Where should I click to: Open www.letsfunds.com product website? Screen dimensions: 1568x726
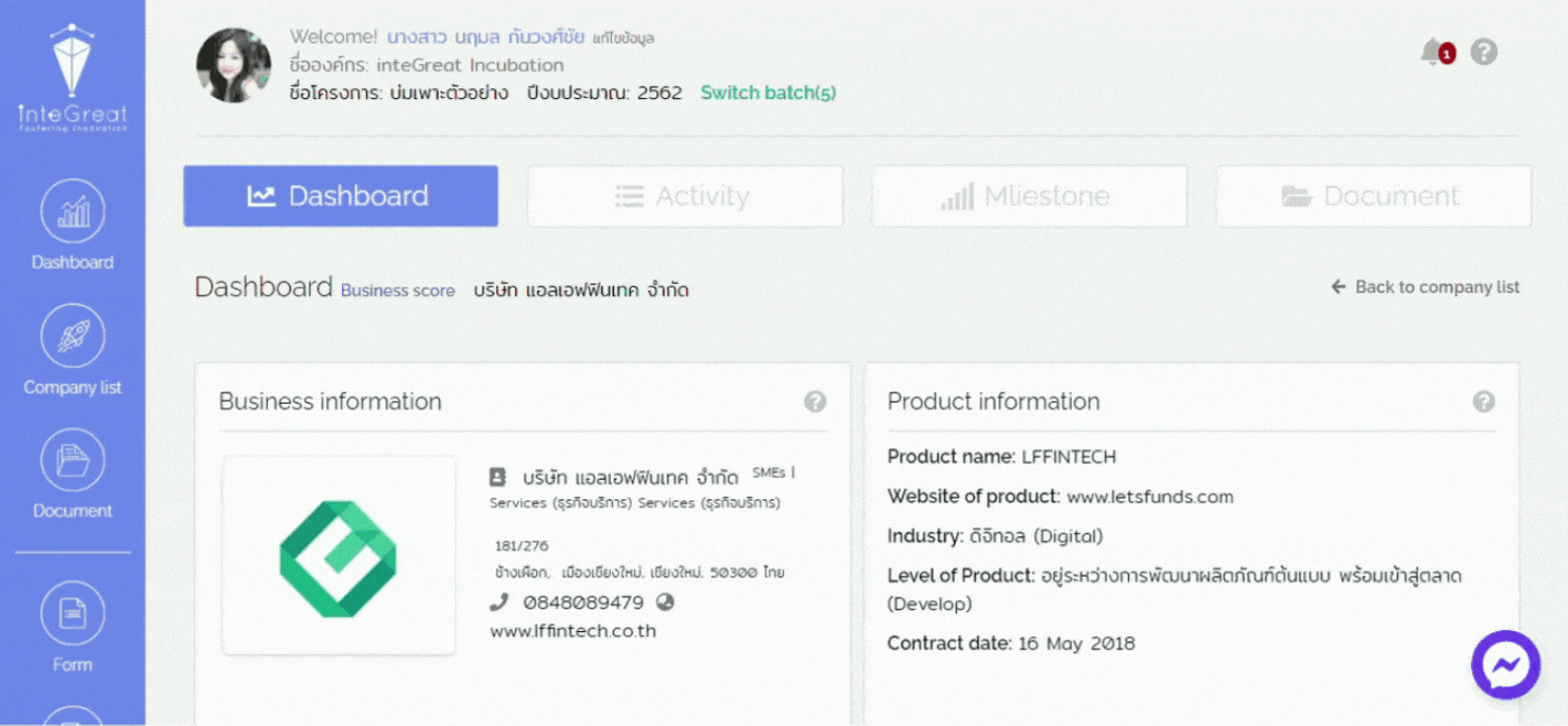pyautogui.click(x=1150, y=497)
